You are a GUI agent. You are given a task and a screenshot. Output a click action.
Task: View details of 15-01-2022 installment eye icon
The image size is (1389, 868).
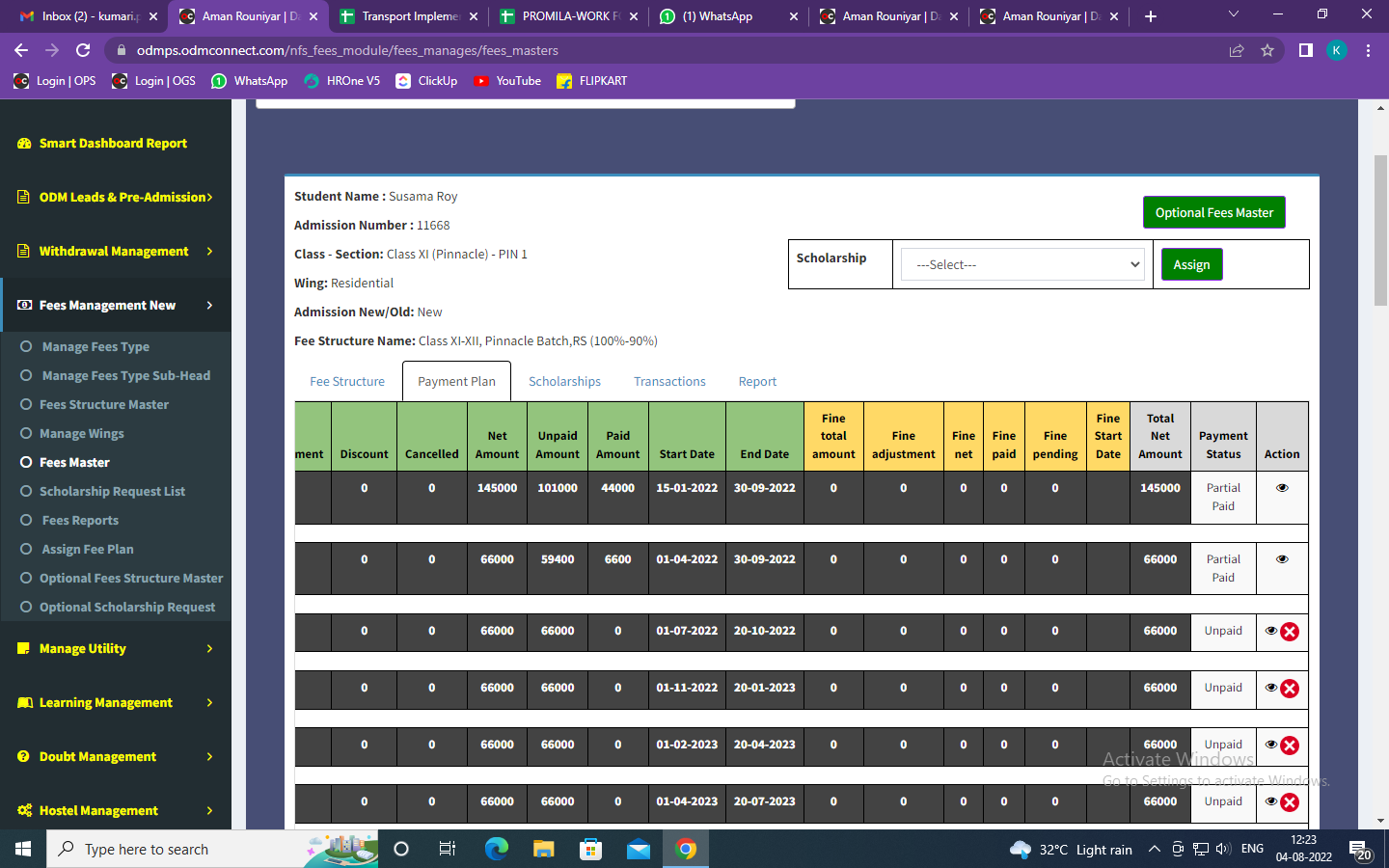(x=1282, y=488)
